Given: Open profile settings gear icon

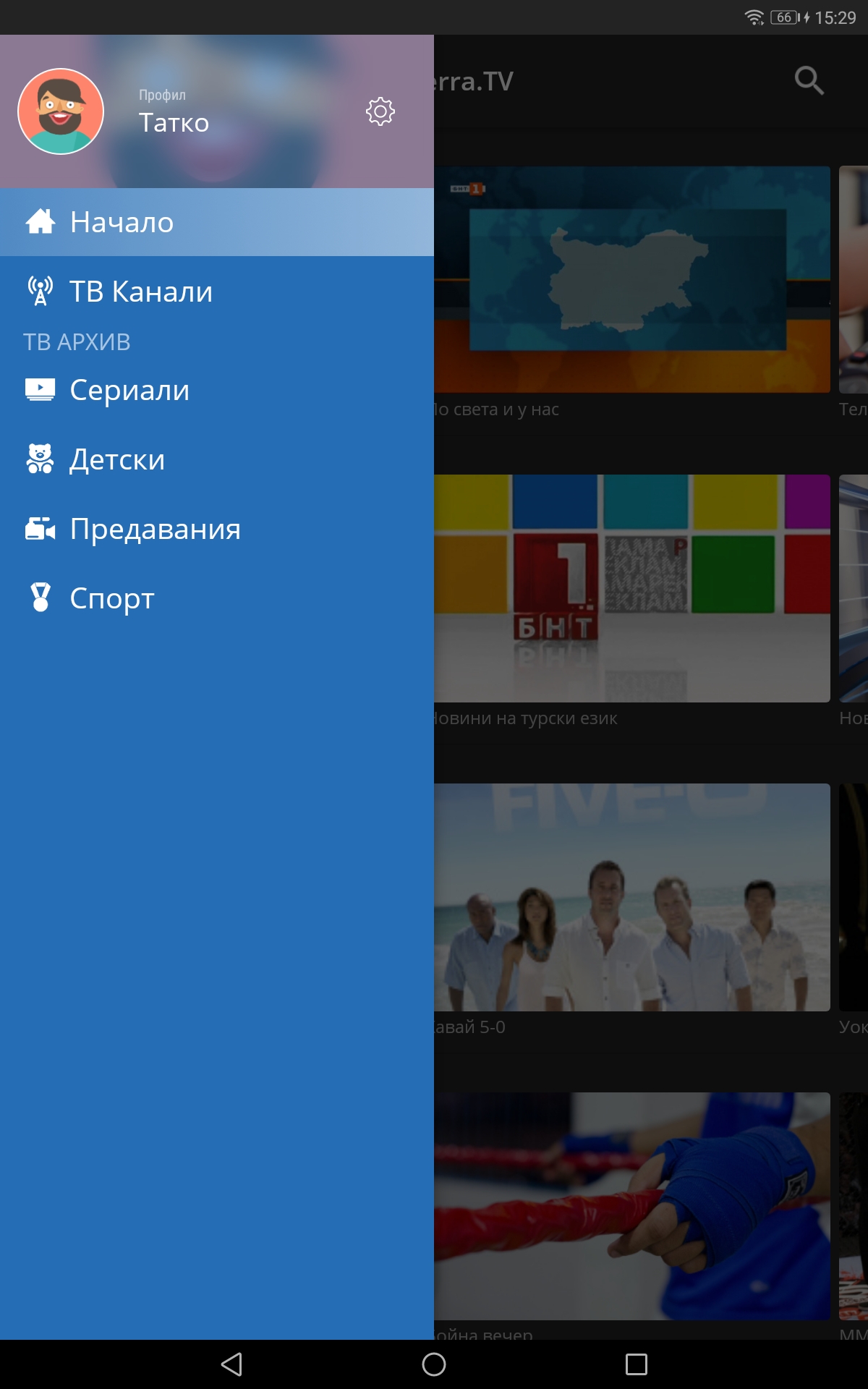Looking at the screenshot, I should click(380, 111).
